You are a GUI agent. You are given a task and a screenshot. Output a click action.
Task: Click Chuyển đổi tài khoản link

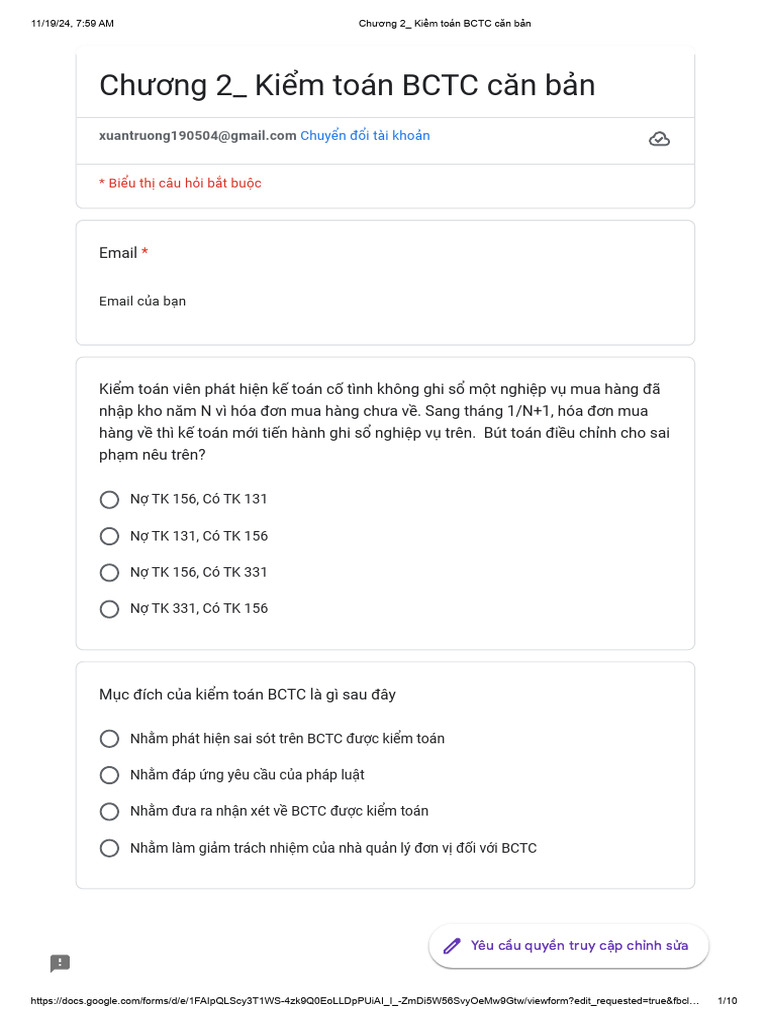coord(365,136)
